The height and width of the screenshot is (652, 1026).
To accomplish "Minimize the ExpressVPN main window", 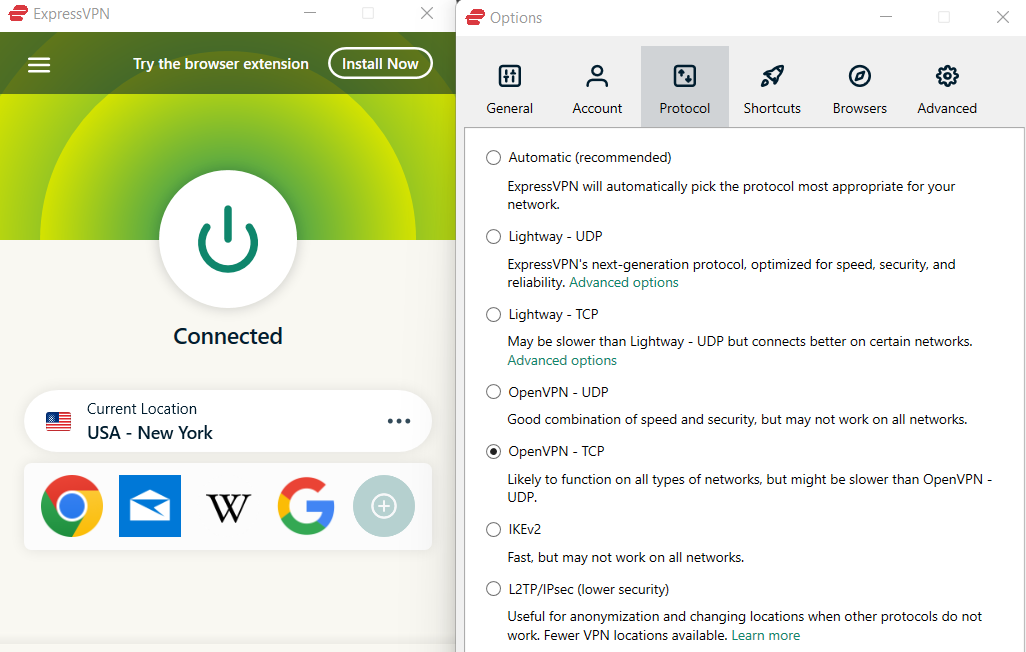I will coord(310,13).
